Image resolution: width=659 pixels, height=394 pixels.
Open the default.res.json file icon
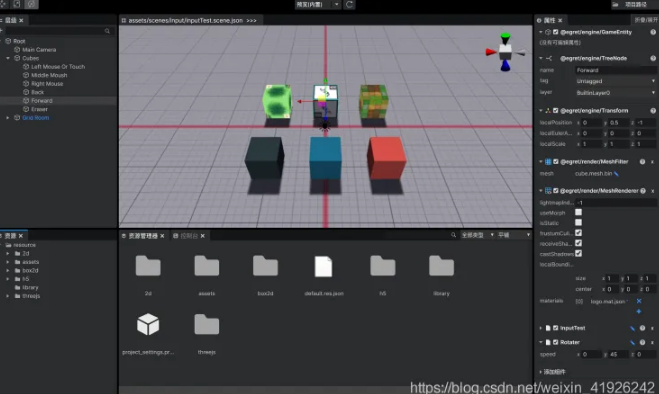[x=324, y=266]
